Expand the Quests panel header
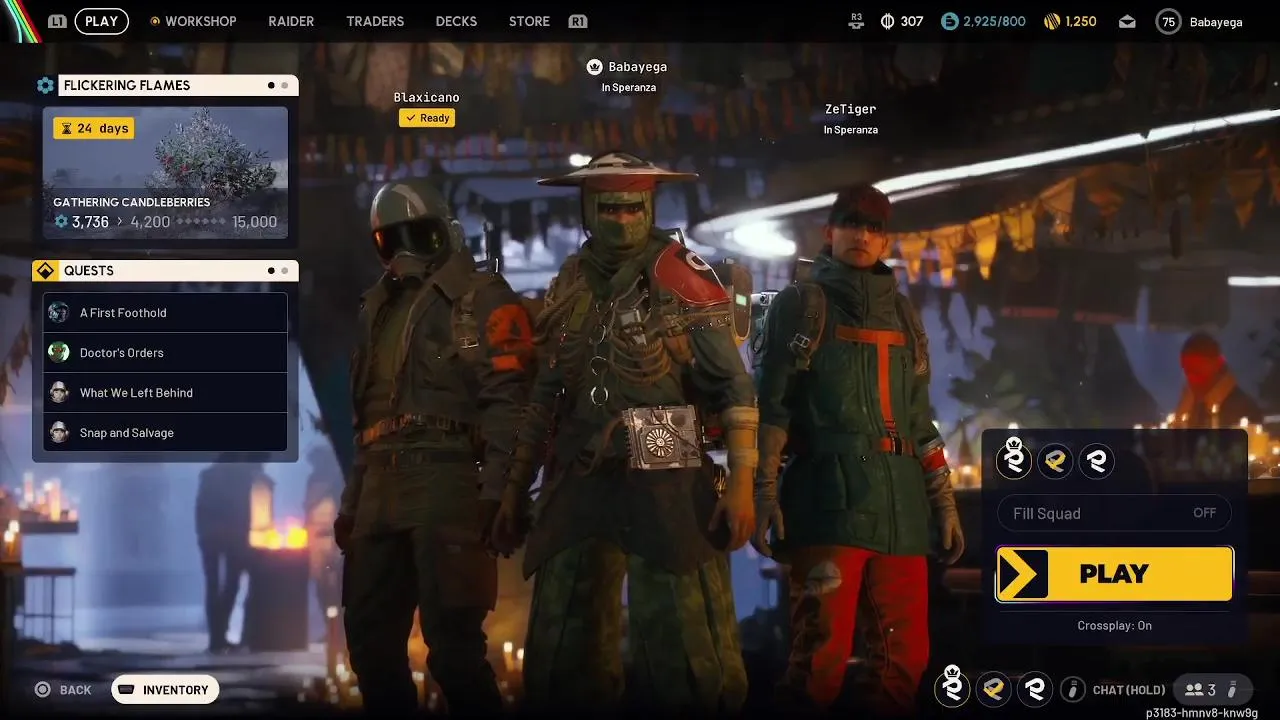Viewport: 1280px width, 720px height. point(178,271)
